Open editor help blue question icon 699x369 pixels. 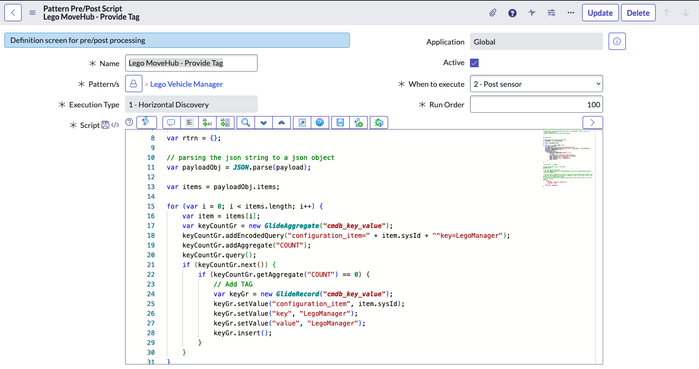point(320,123)
